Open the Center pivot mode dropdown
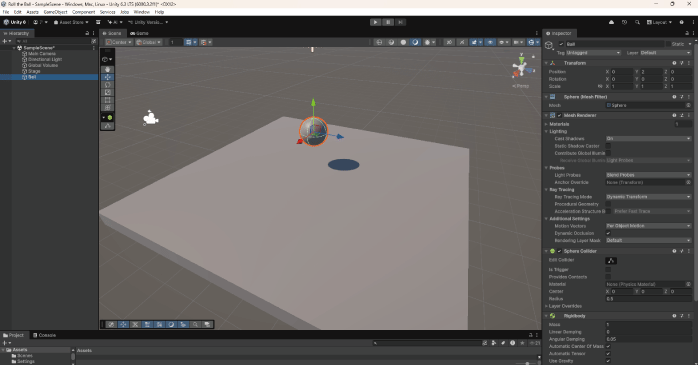Screen dimensions: 698x365 (x=119, y=42)
